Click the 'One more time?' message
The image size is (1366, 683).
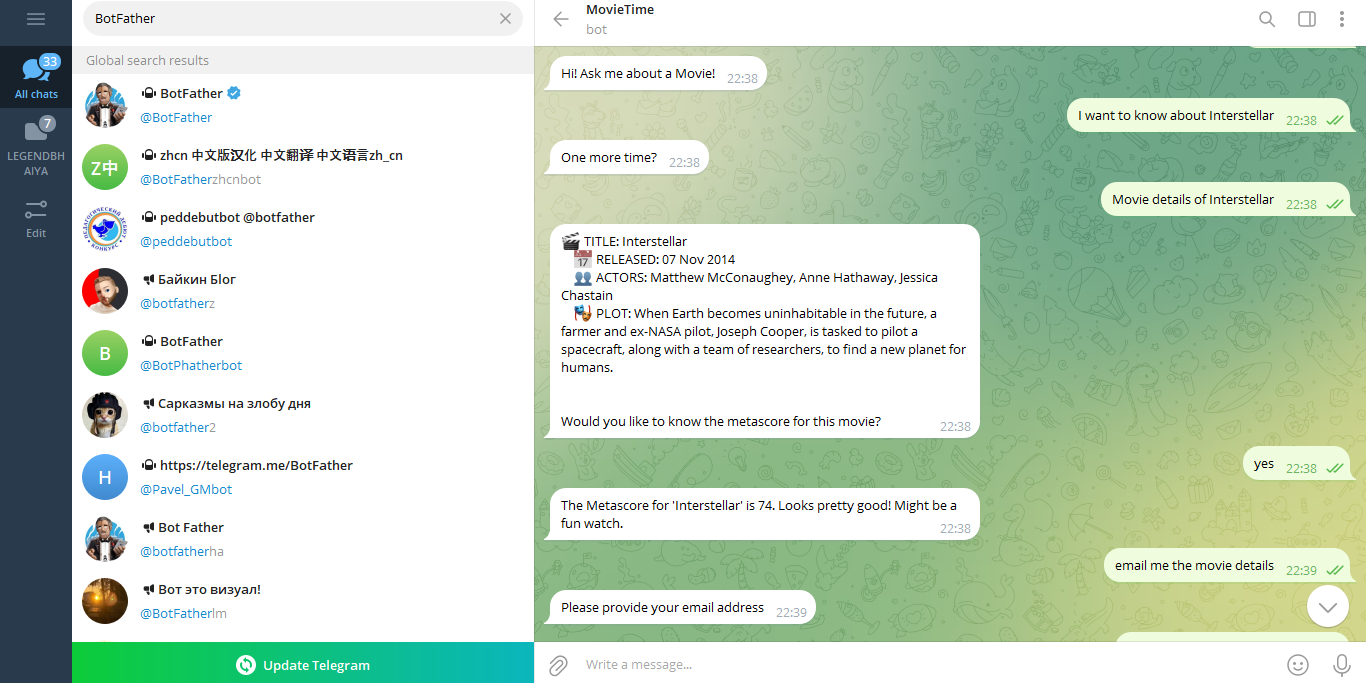[628, 158]
